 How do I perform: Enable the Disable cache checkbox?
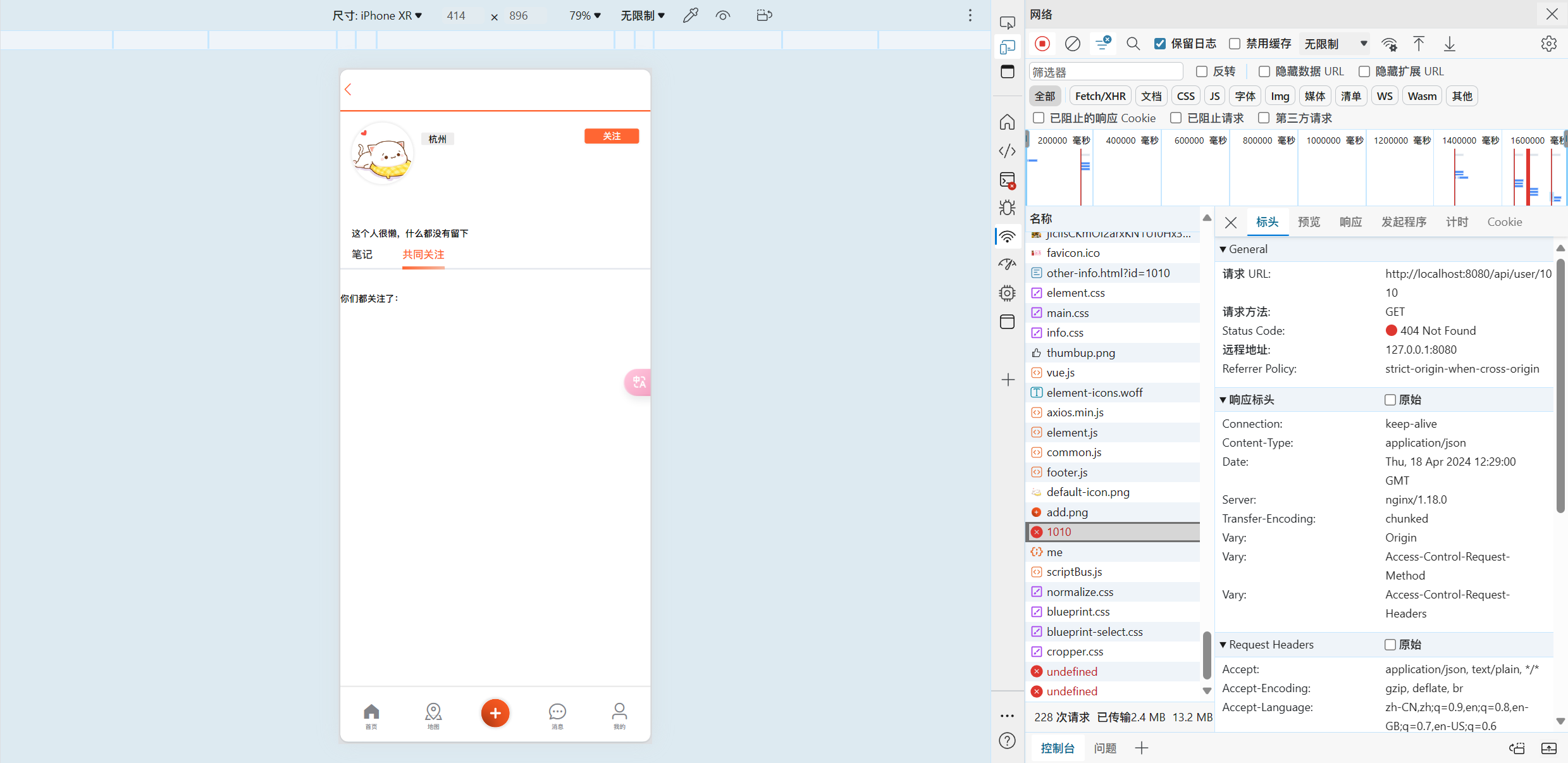(1234, 44)
